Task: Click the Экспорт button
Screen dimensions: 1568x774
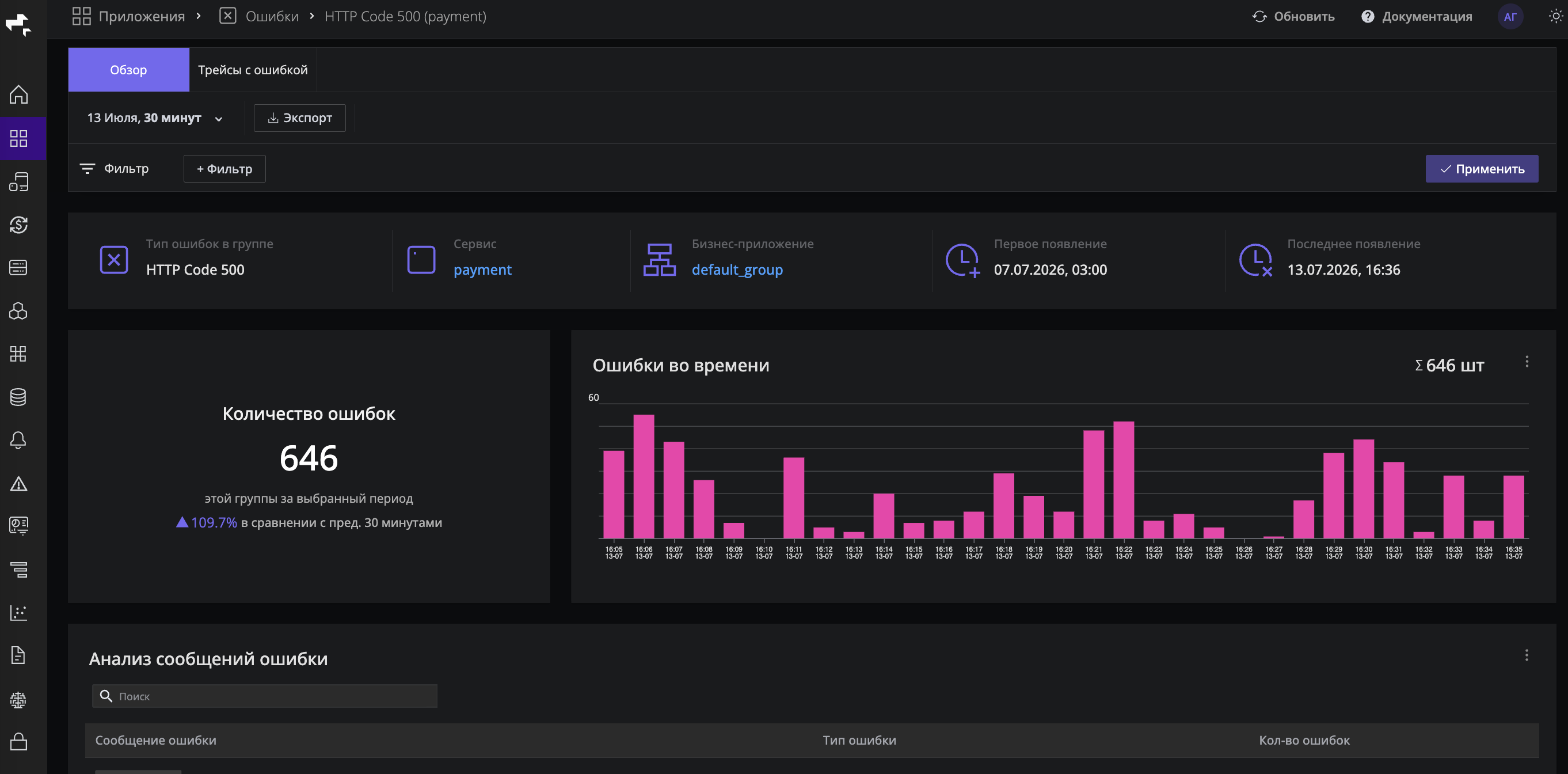Action: [299, 118]
